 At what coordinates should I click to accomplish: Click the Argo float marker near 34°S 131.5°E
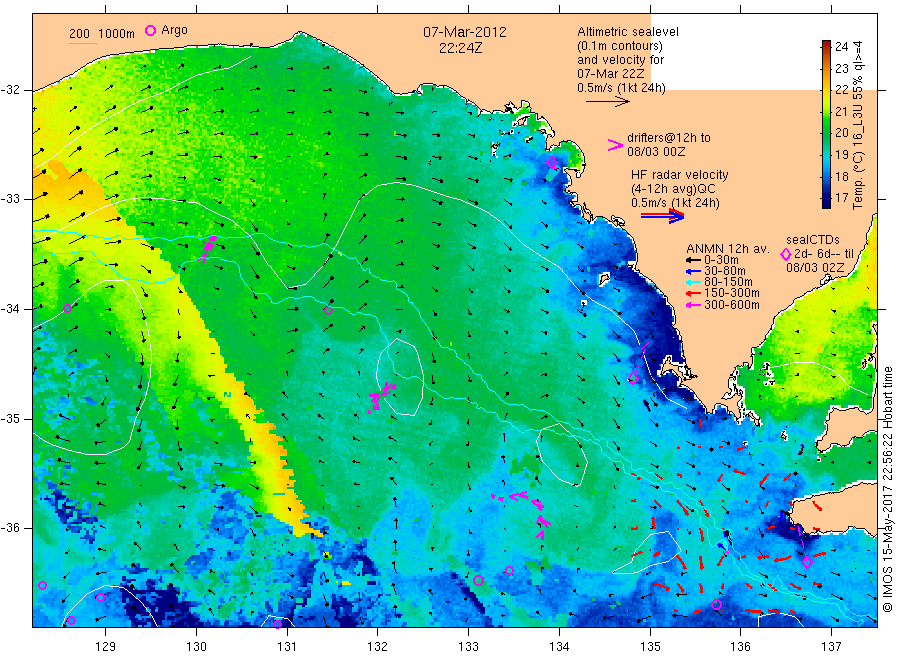click(x=328, y=311)
